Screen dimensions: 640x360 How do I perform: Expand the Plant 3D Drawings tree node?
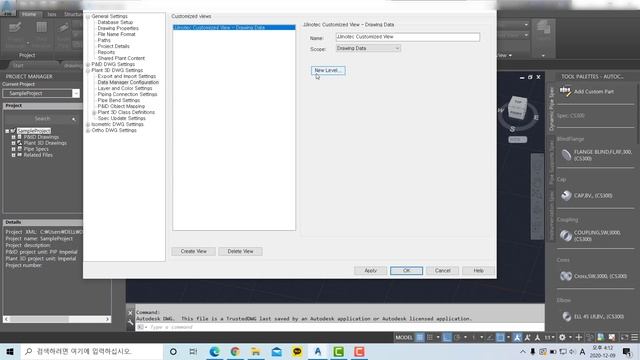pyautogui.click(x=13, y=143)
